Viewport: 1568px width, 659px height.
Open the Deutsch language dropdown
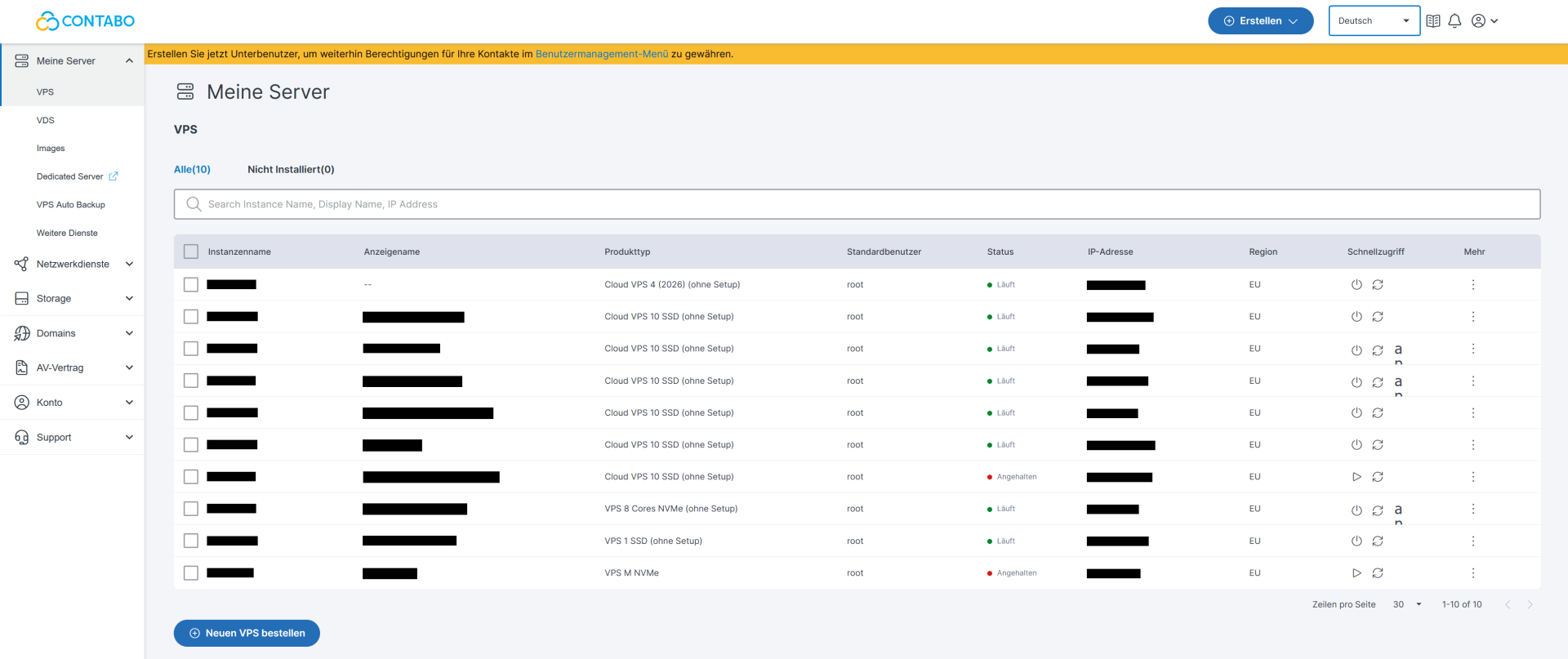1374,21
